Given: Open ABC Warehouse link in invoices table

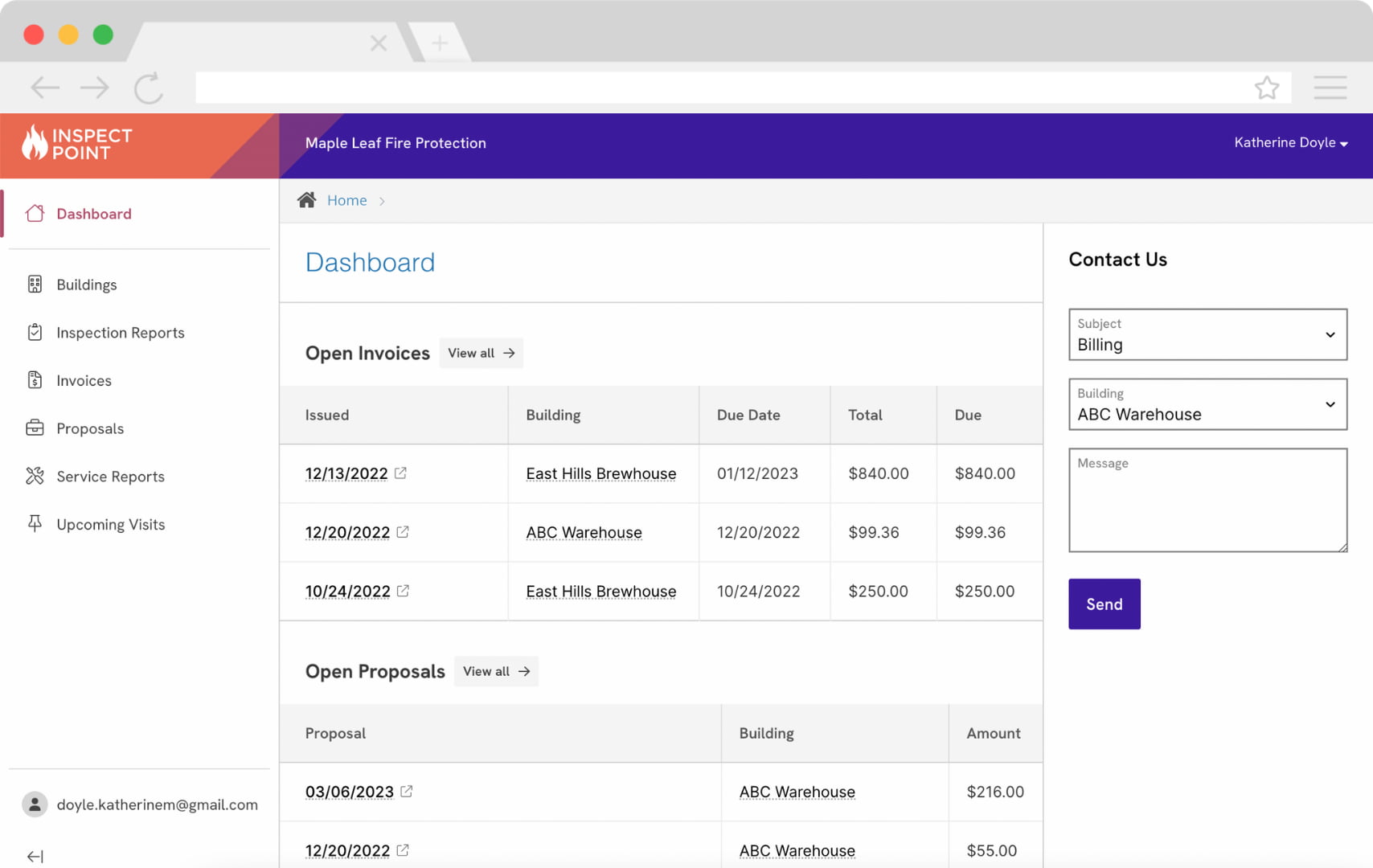Looking at the screenshot, I should (x=584, y=532).
